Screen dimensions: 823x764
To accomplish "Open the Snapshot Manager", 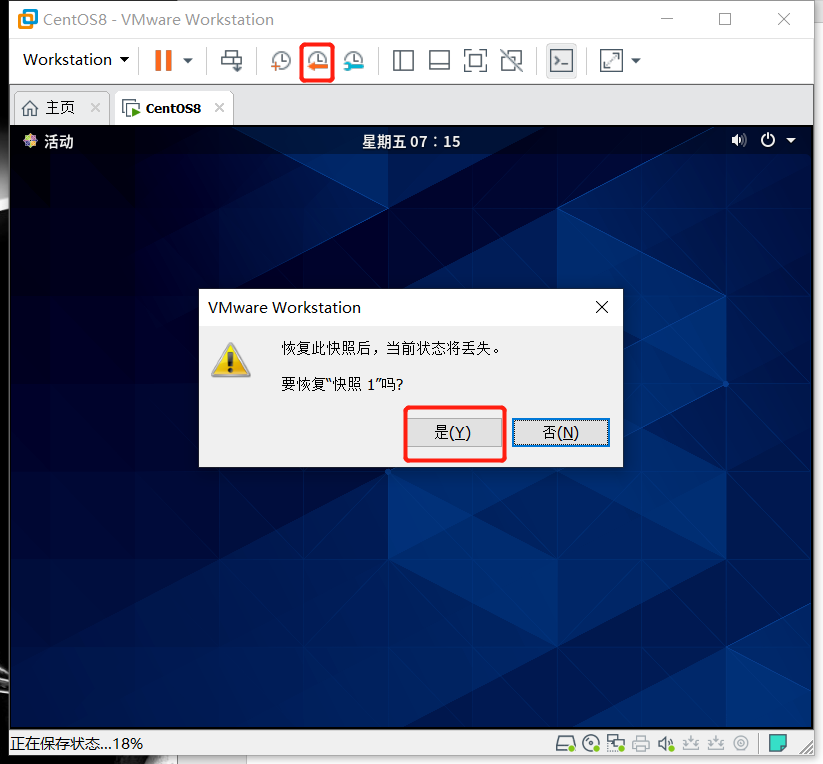I will 353,61.
